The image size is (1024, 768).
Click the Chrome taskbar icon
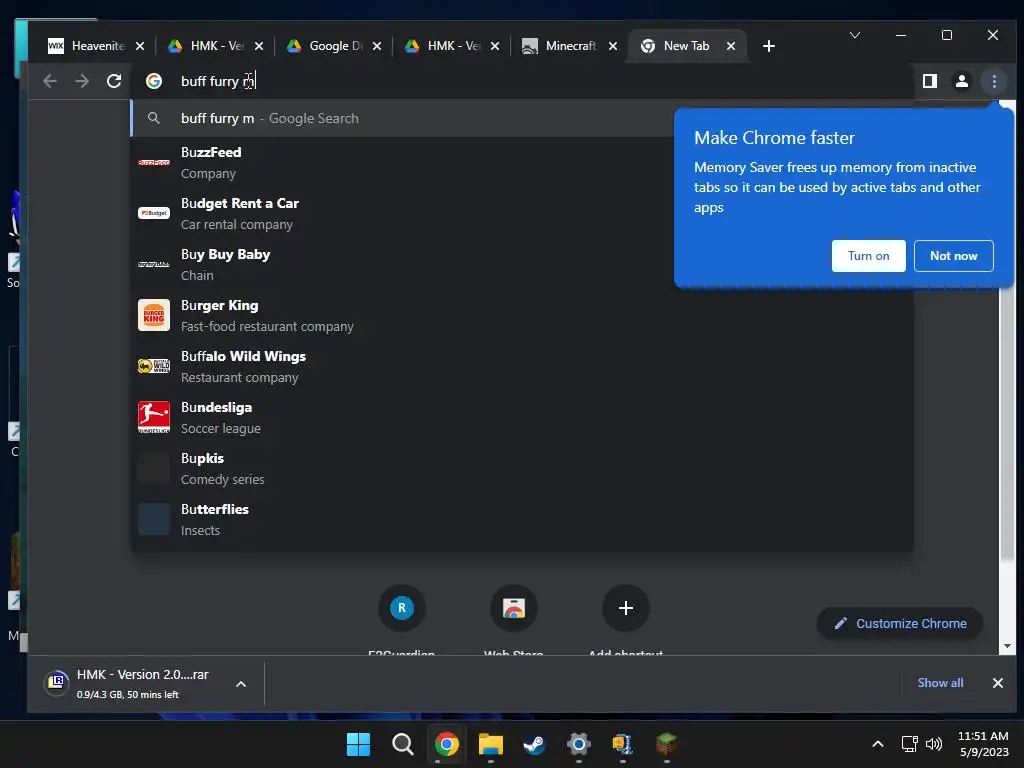pyautogui.click(x=447, y=744)
